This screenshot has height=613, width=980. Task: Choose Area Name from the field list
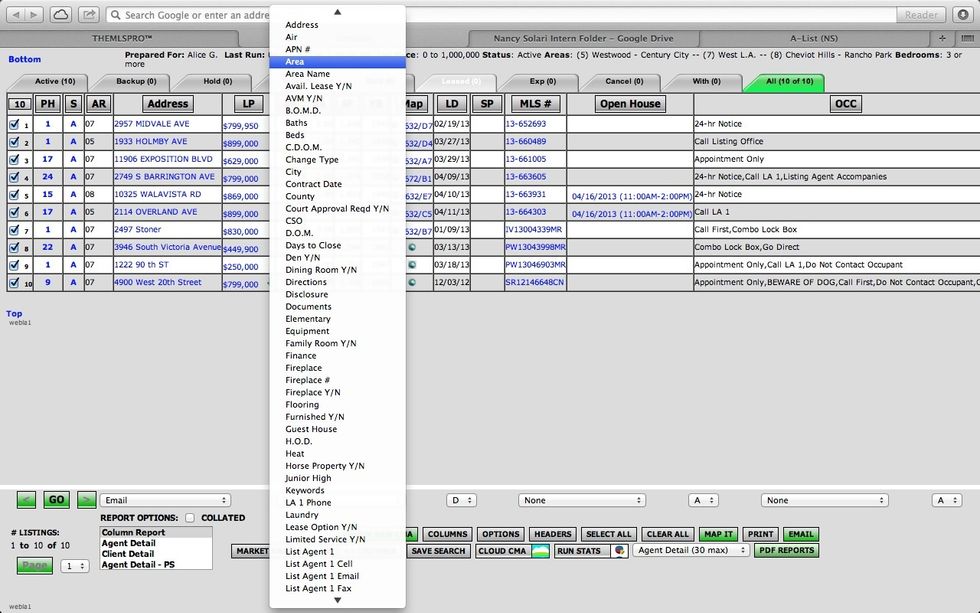point(338,74)
